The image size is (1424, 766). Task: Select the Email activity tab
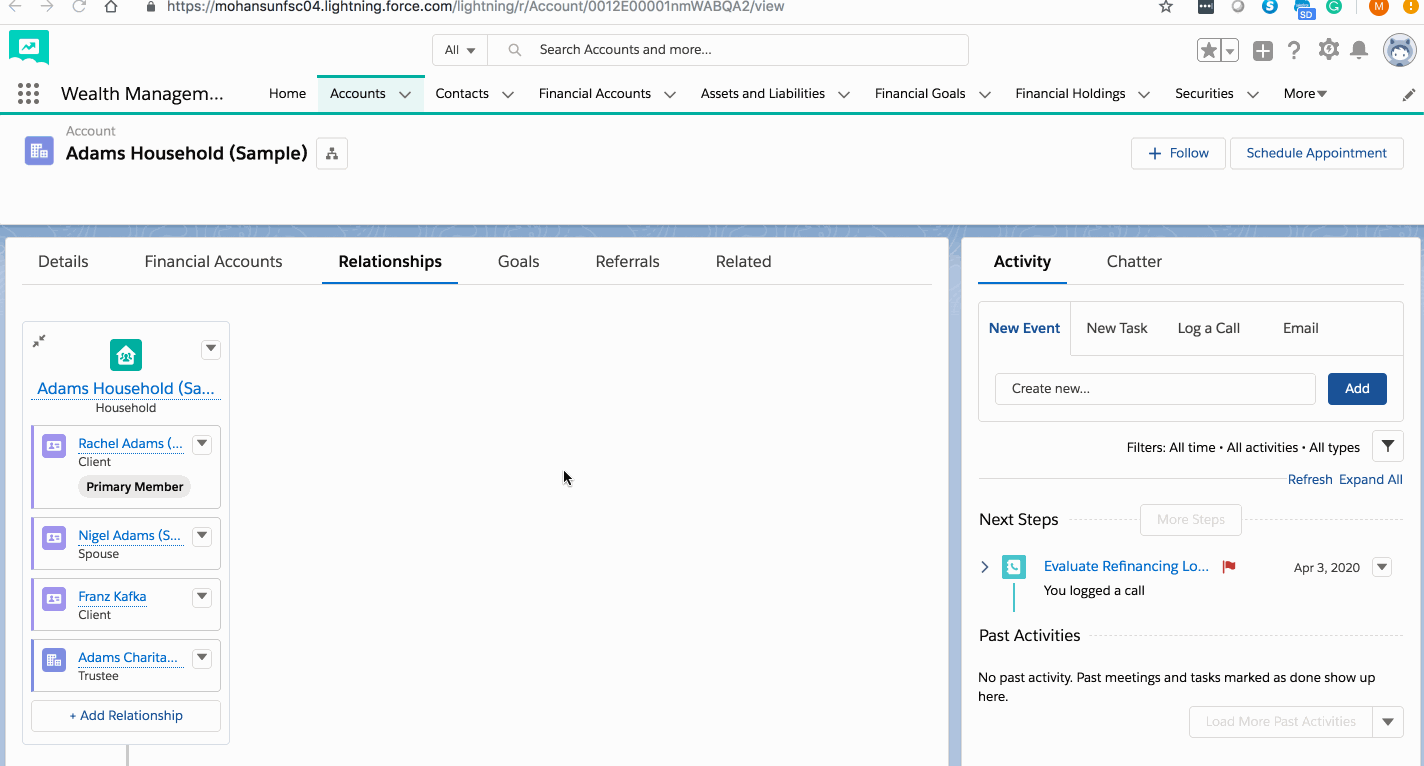[1300, 328]
